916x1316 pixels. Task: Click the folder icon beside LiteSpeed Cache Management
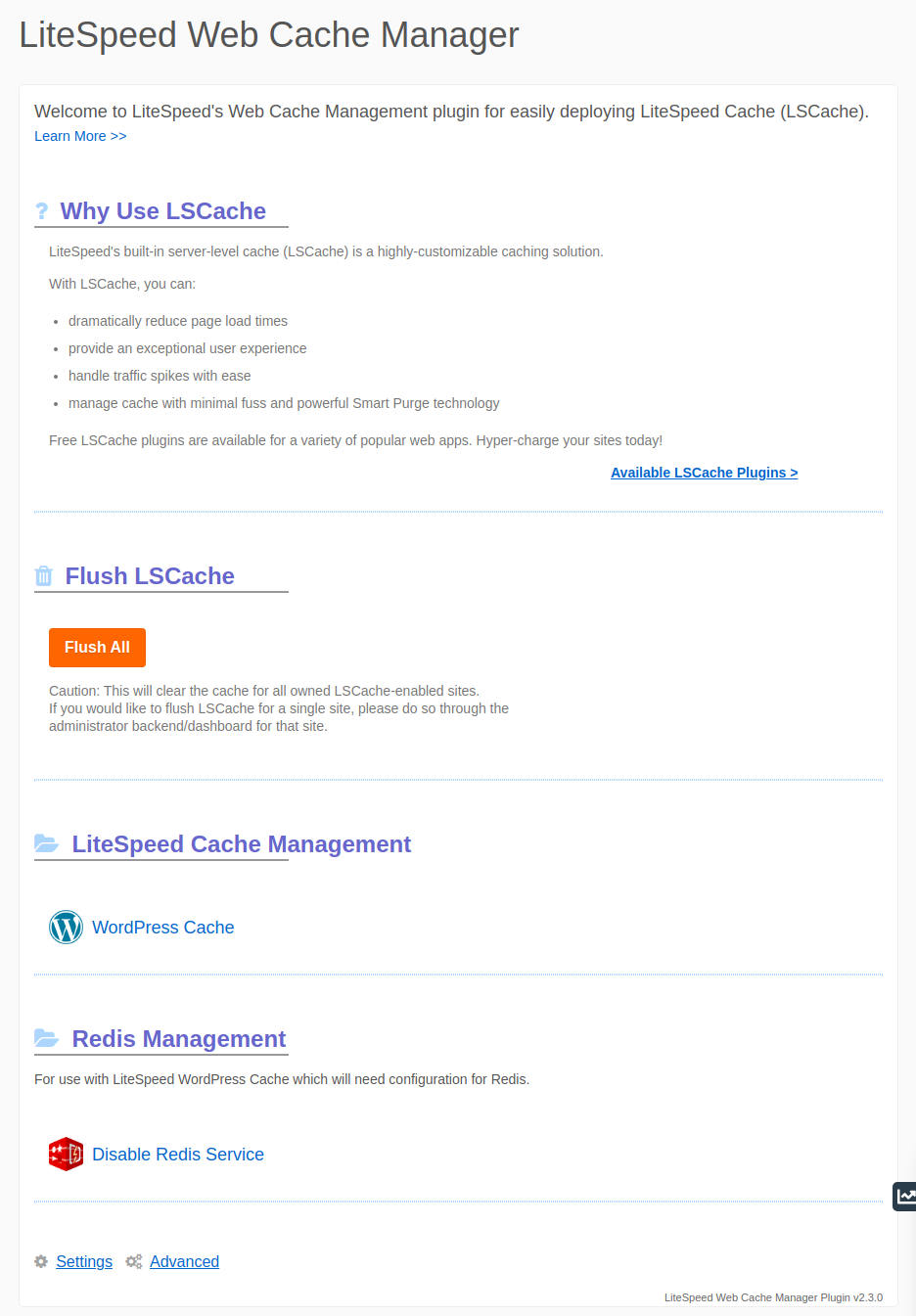pos(46,842)
